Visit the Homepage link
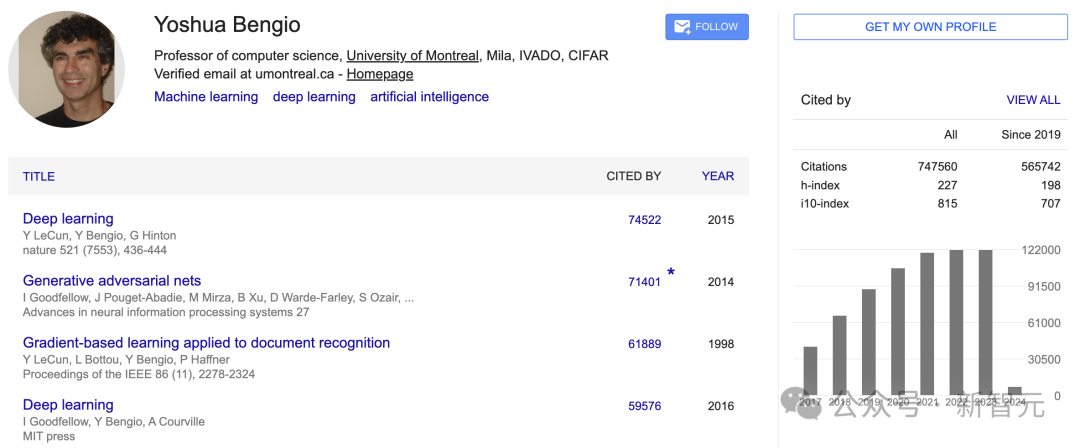The width and height of the screenshot is (1080, 448). [x=380, y=74]
